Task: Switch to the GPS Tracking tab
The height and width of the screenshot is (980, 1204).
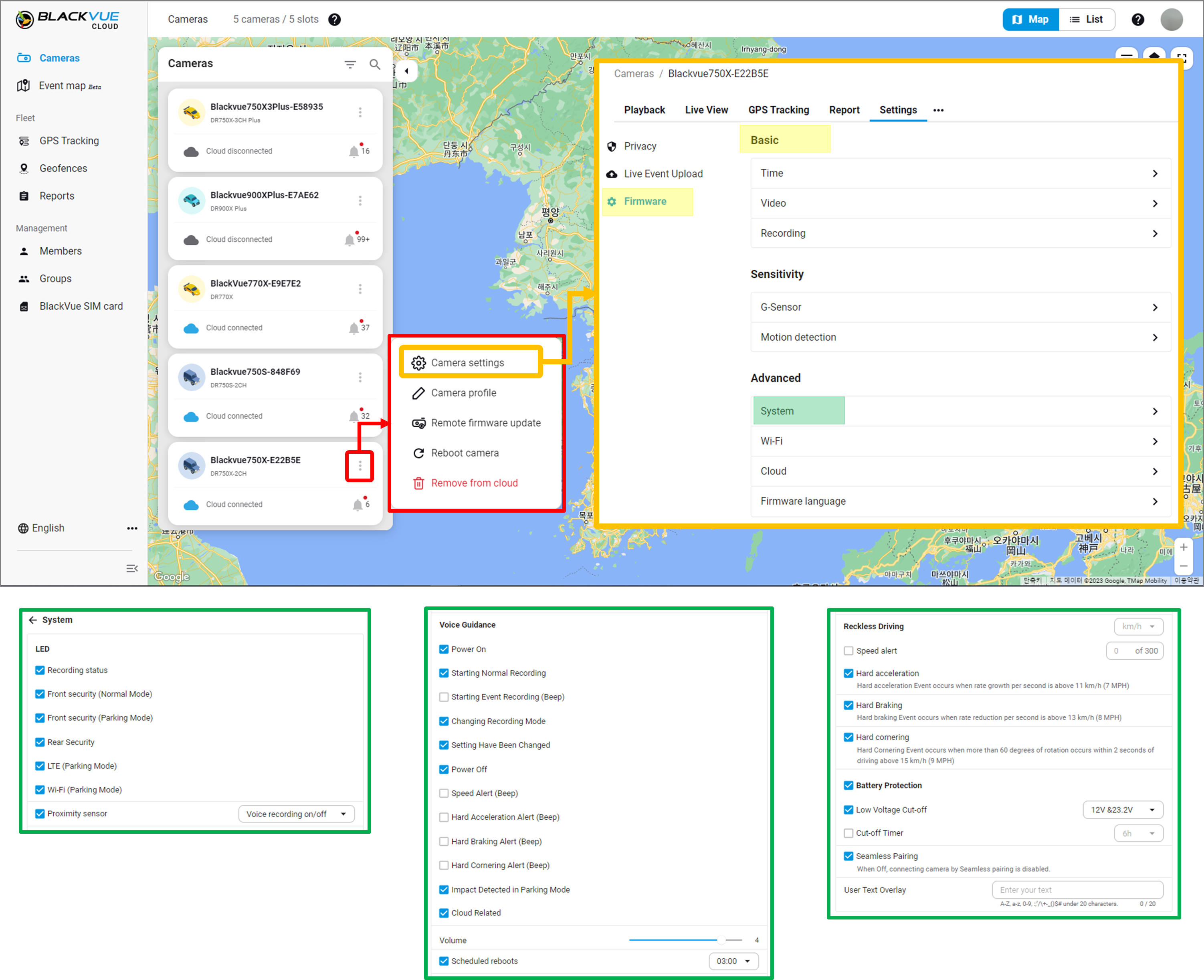Action: point(778,110)
